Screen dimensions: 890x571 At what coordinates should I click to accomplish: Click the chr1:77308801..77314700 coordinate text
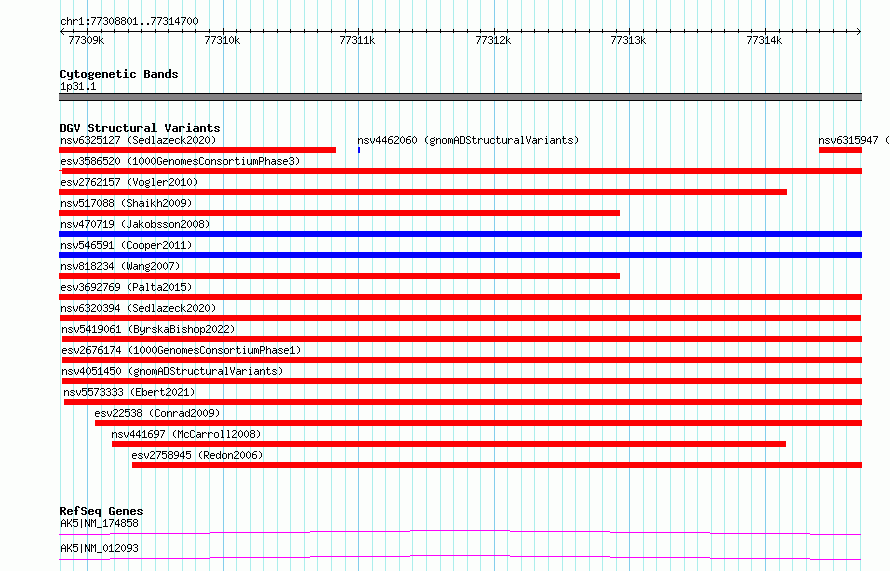[x=129, y=21]
